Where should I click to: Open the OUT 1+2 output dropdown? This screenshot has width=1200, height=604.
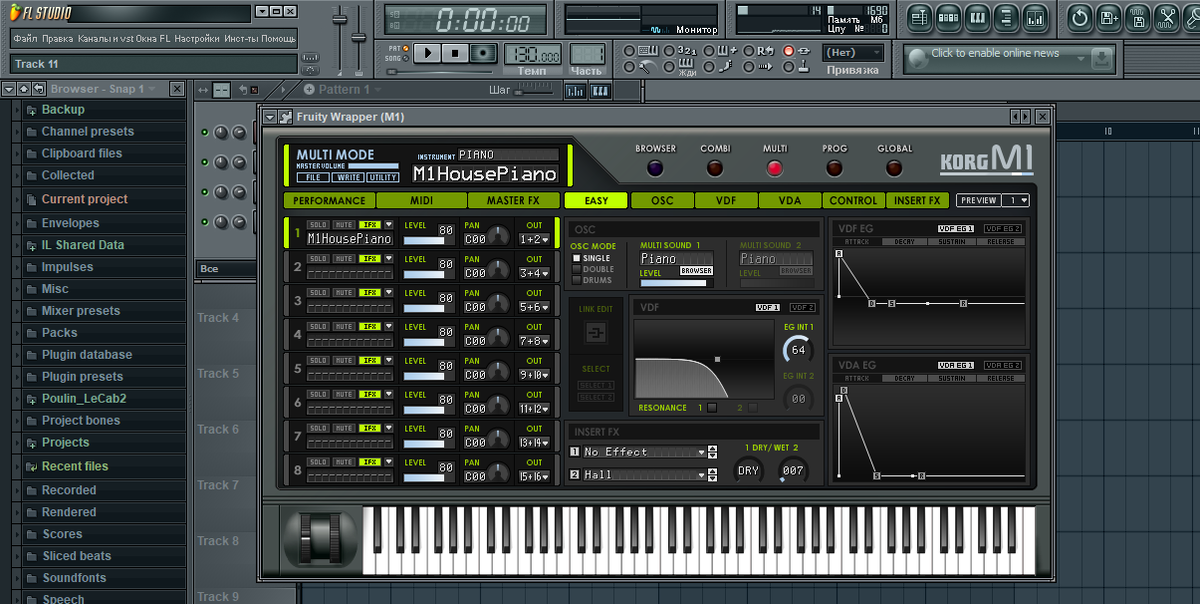coord(534,238)
